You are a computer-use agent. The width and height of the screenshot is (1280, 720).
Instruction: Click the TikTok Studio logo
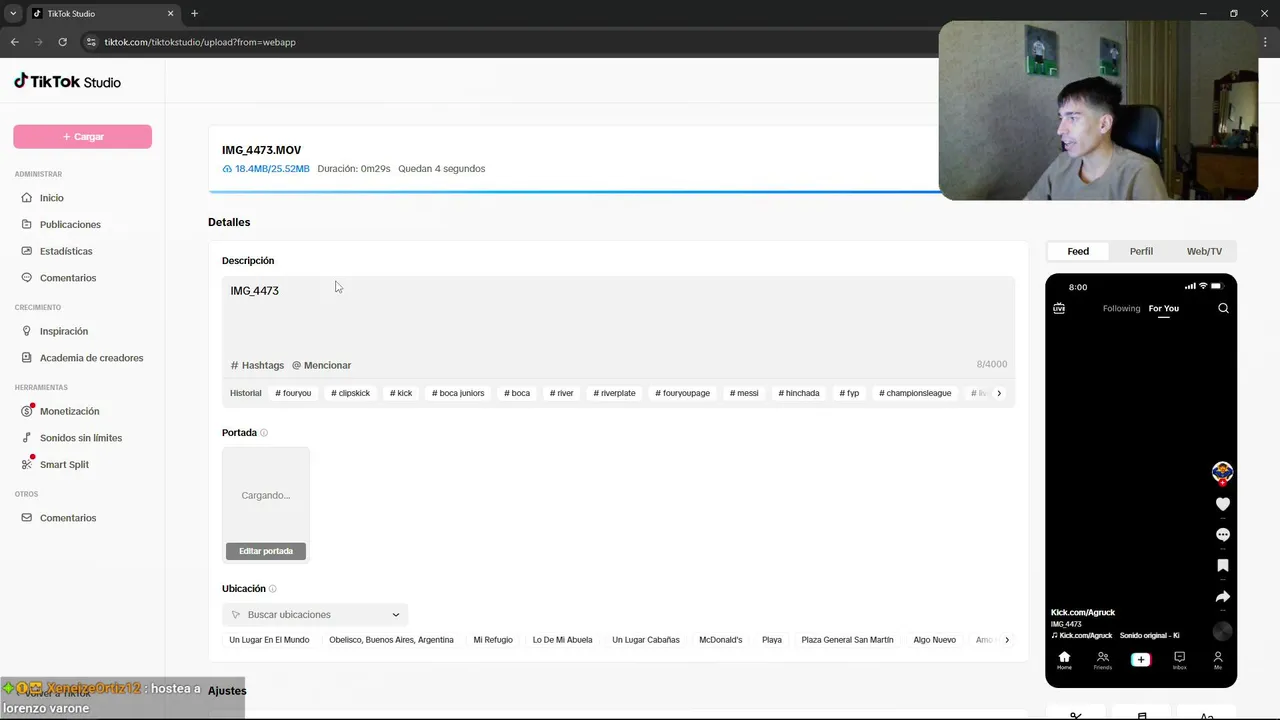click(67, 82)
